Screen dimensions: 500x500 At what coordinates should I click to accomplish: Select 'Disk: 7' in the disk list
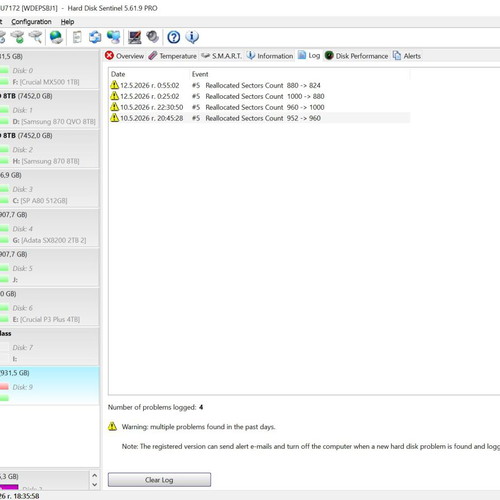click(x=23, y=348)
